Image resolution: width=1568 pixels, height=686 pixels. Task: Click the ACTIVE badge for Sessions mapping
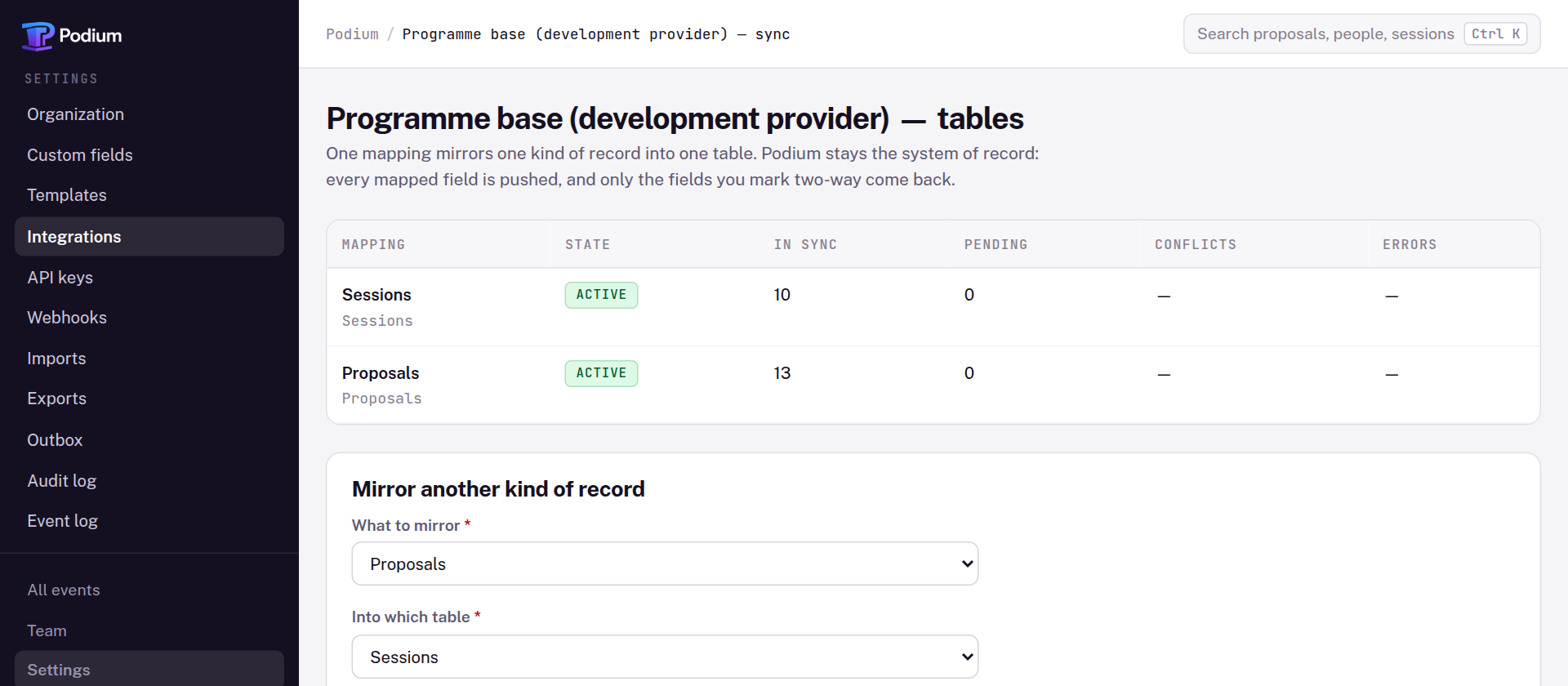601,295
